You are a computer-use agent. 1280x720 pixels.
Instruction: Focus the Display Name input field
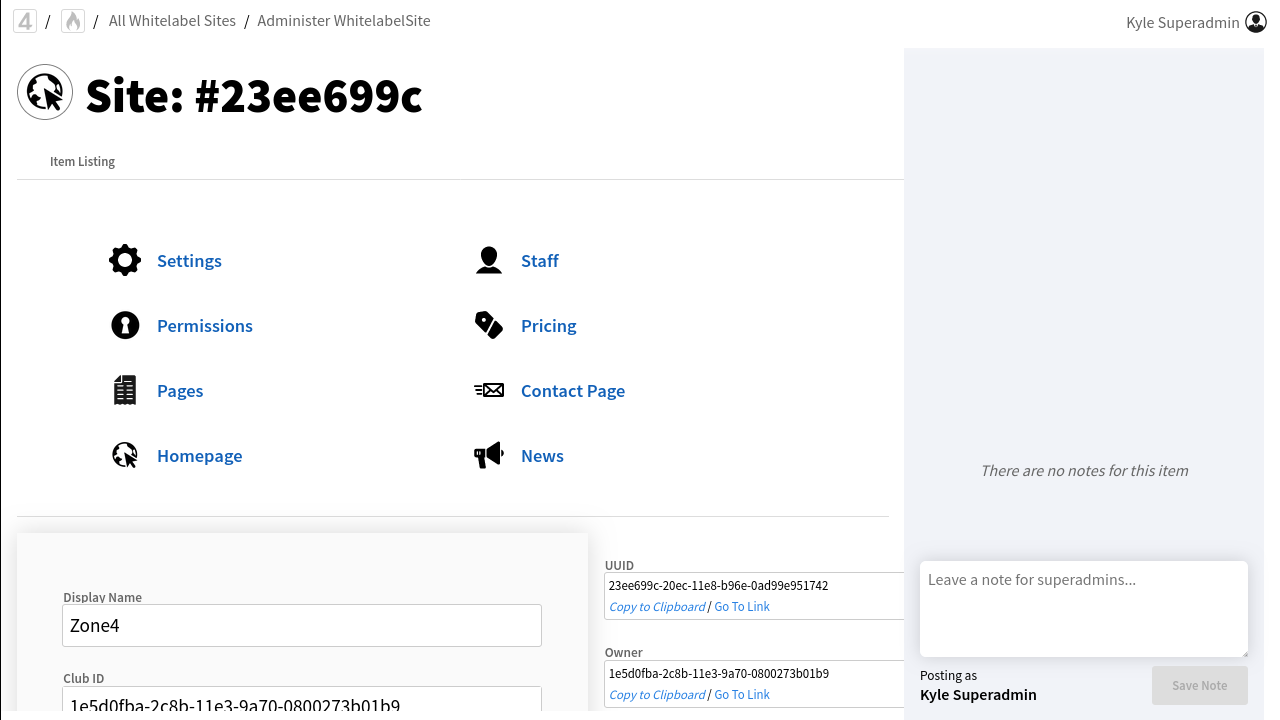coord(302,626)
